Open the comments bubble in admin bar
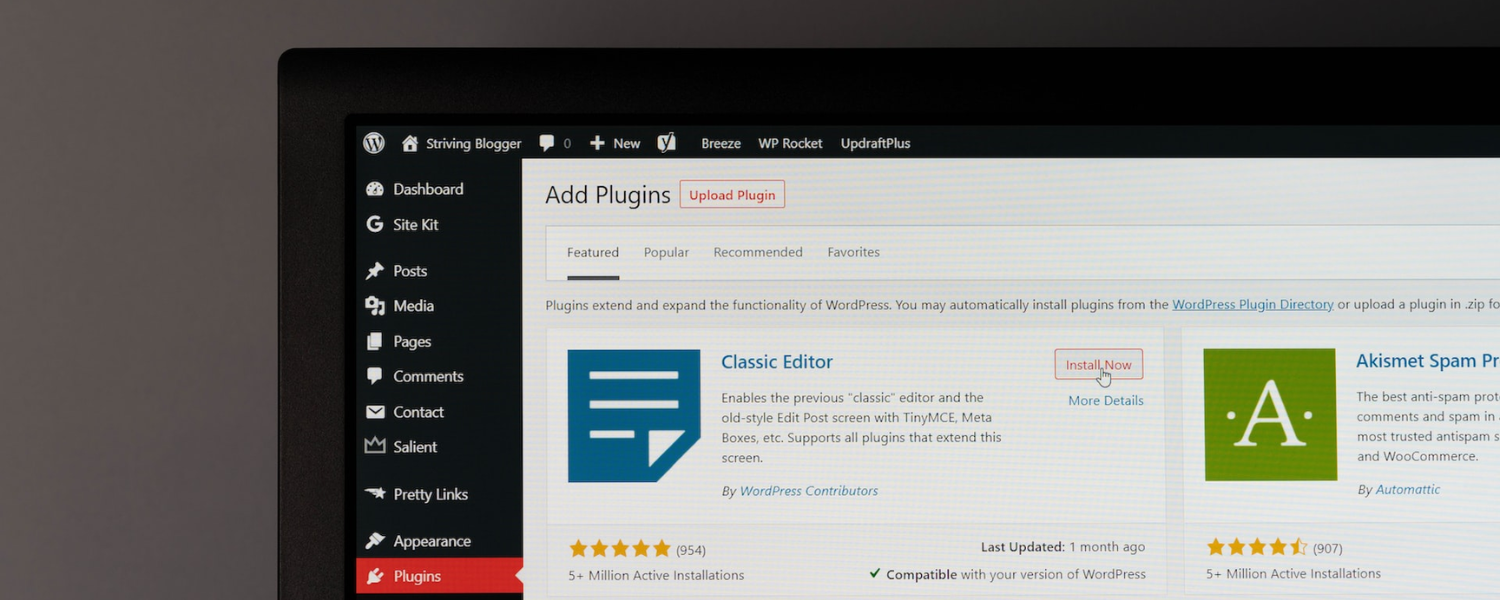This screenshot has height=600, width=1500. pyautogui.click(x=547, y=143)
